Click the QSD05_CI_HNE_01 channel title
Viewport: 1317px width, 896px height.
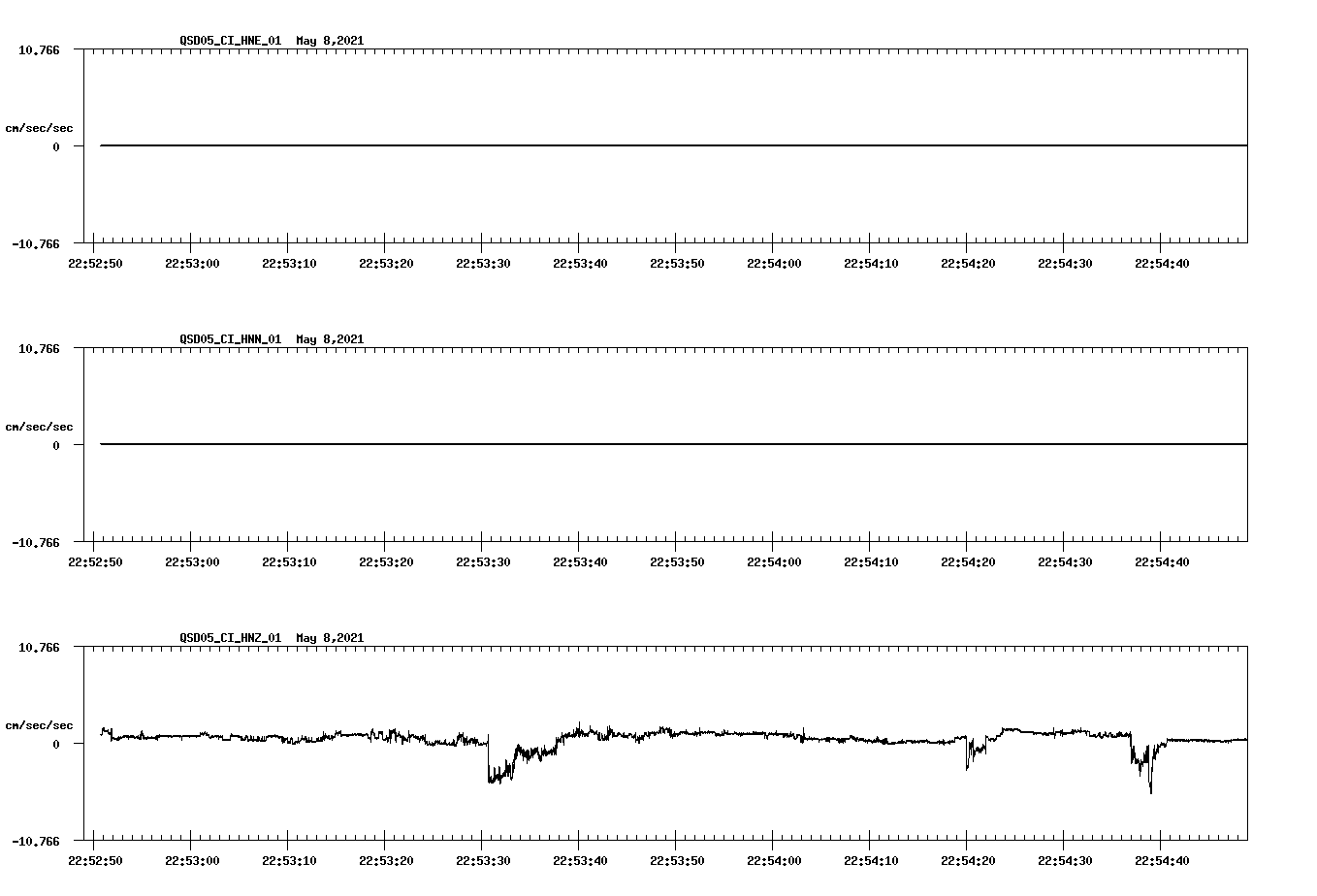click(x=233, y=41)
